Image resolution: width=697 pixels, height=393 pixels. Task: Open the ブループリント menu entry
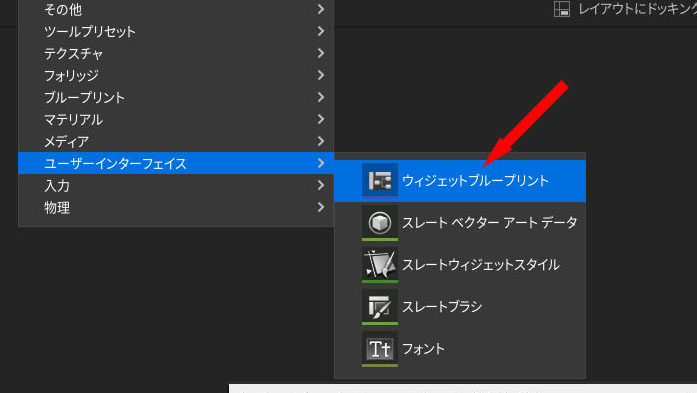click(x=176, y=97)
